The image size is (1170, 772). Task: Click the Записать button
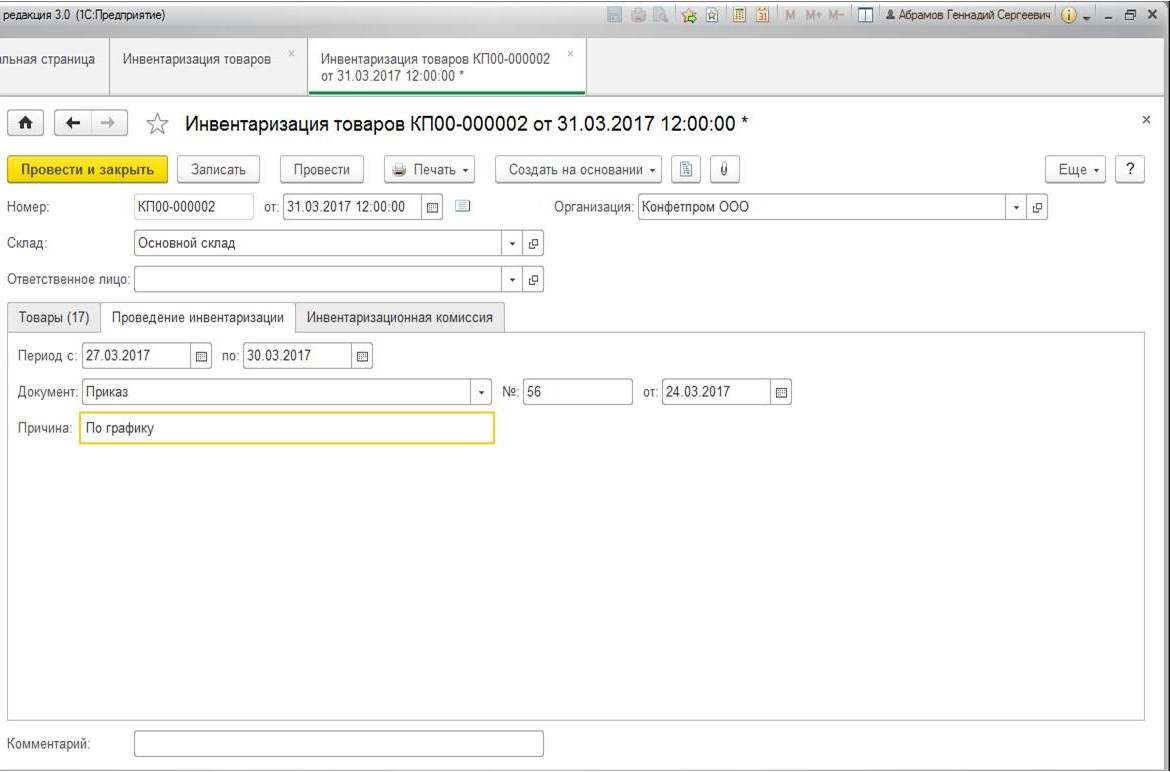point(218,169)
